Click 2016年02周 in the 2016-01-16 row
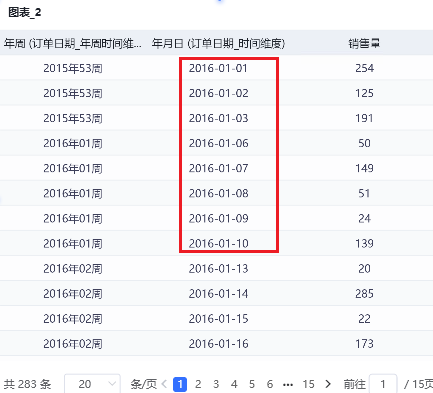Screen dimensions: 433x393 pyautogui.click(x=73, y=344)
